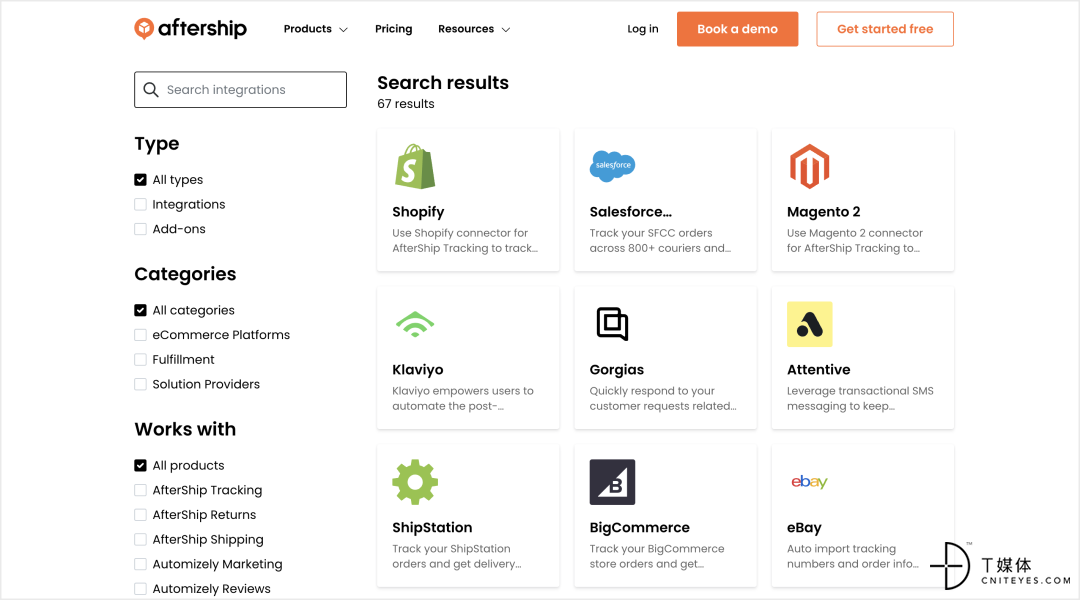Image resolution: width=1080 pixels, height=600 pixels.
Task: Check the Integrations type filter
Action: tap(141, 205)
